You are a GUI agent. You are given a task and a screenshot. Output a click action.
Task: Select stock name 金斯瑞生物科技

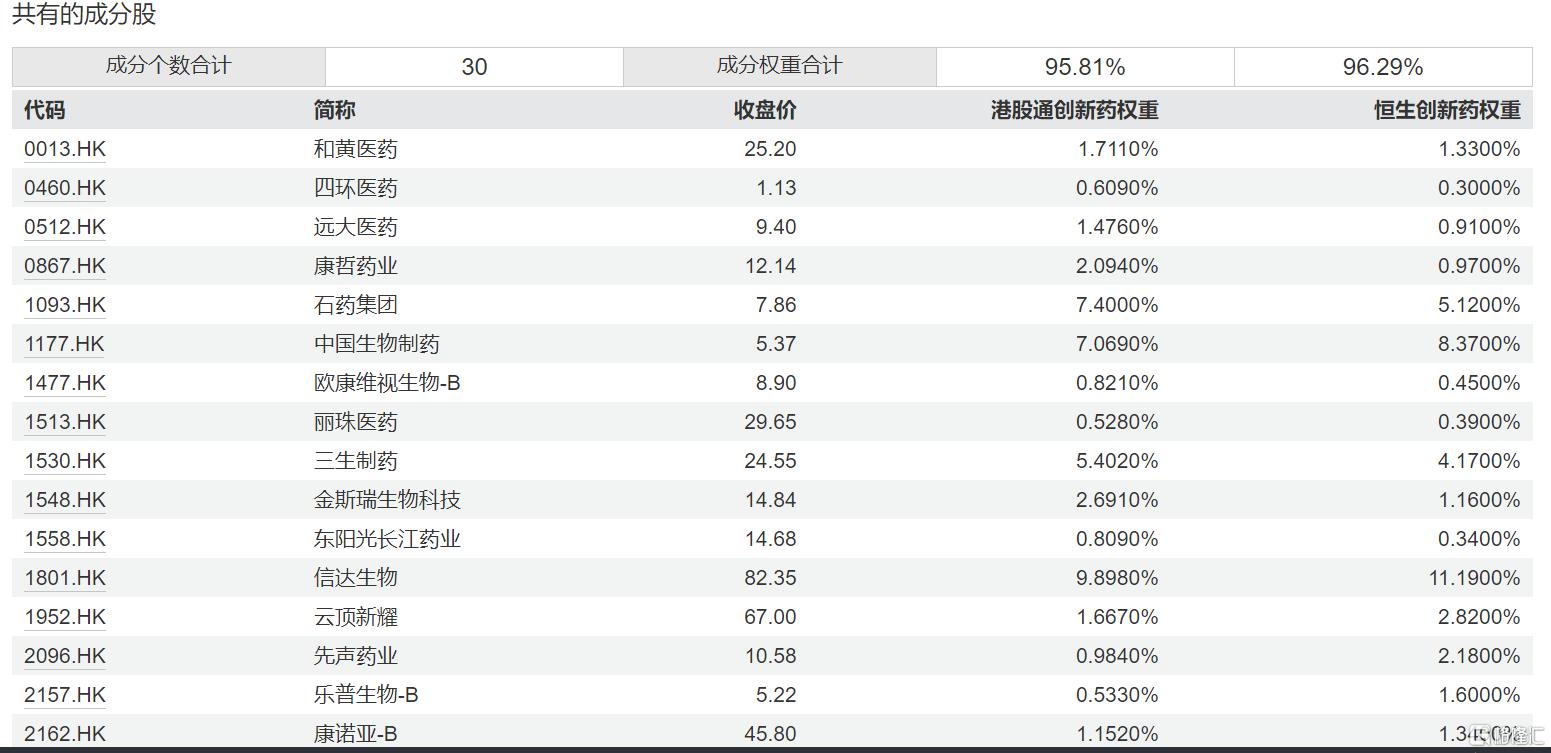[387, 500]
